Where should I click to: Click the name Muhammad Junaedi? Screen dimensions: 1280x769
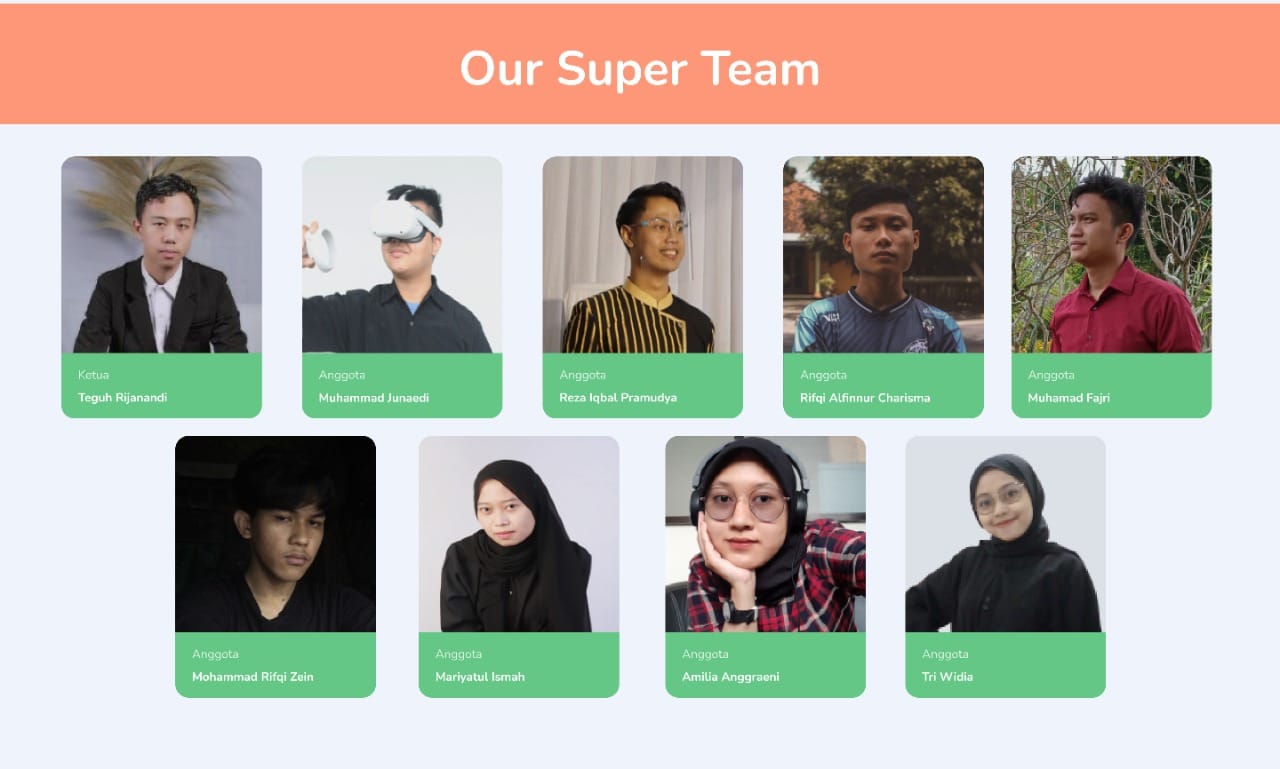pos(374,398)
